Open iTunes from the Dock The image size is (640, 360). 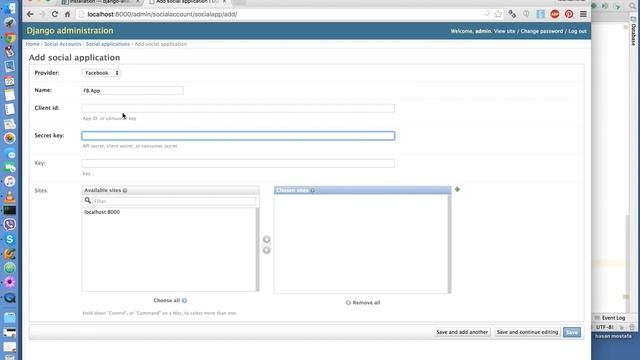coord(10,181)
